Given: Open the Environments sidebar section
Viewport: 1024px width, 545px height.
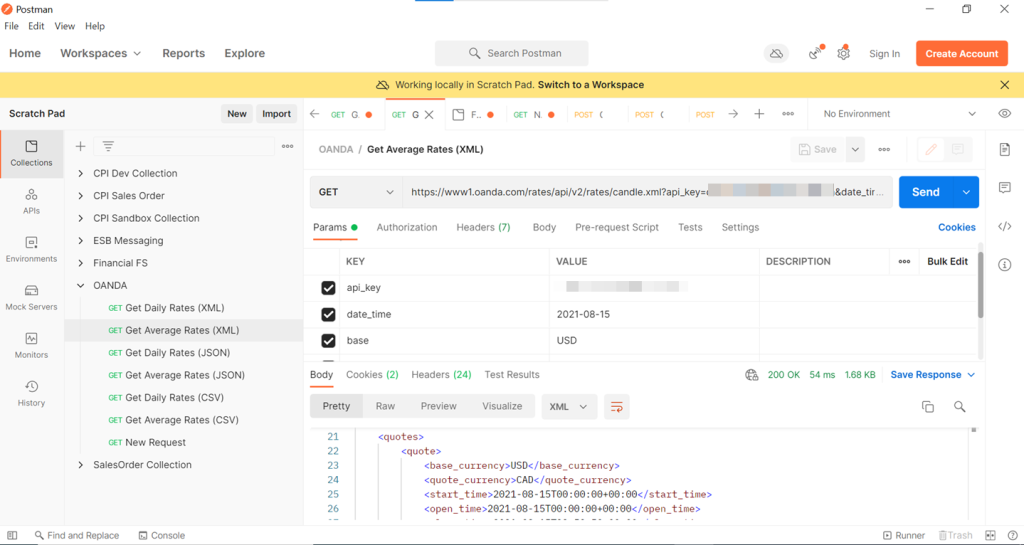Looking at the screenshot, I should pyautogui.click(x=31, y=249).
